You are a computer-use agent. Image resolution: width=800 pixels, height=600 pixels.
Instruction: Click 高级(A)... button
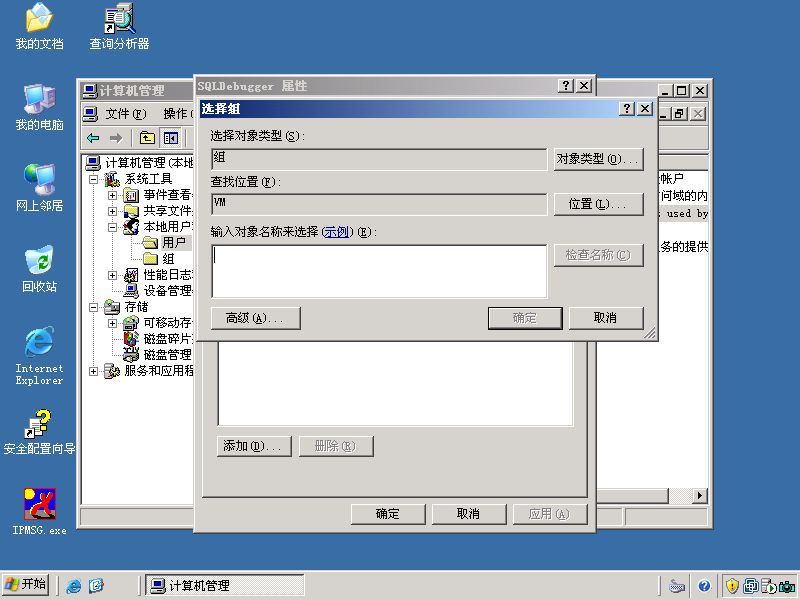pyautogui.click(x=255, y=318)
